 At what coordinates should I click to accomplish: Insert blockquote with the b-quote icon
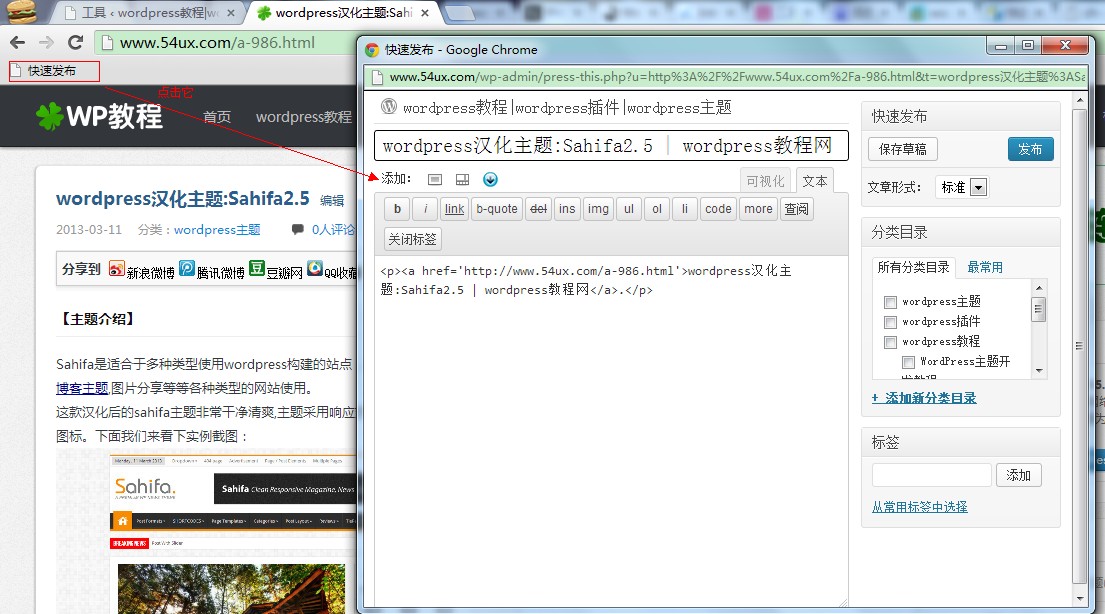(495, 208)
